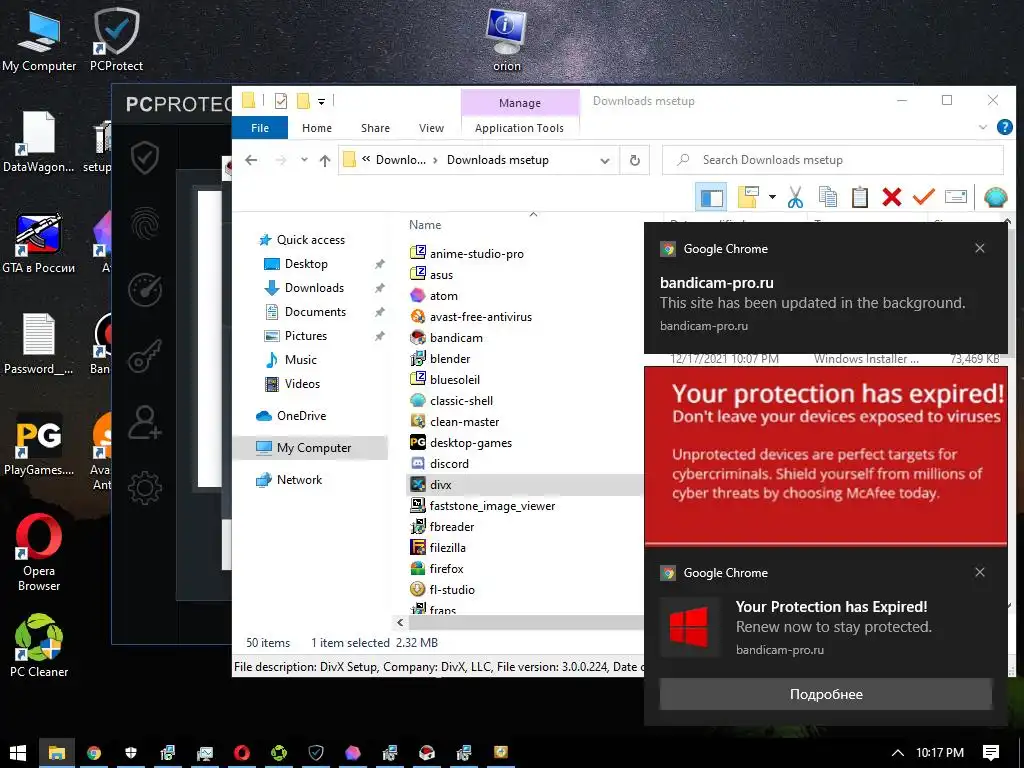Toggle the navigation pane Classic Shell button
This screenshot has height=768, width=1024.
click(x=711, y=197)
